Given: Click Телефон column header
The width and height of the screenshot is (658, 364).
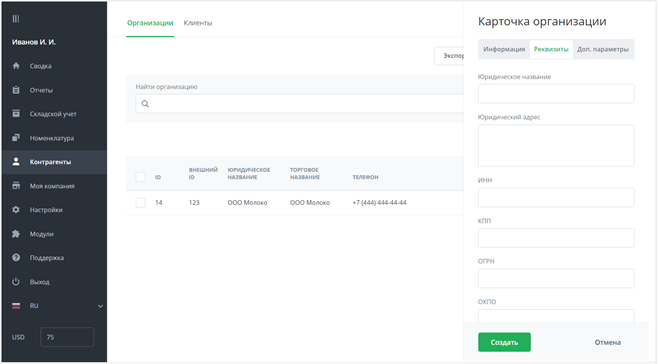Looking at the screenshot, I should click(x=365, y=177).
